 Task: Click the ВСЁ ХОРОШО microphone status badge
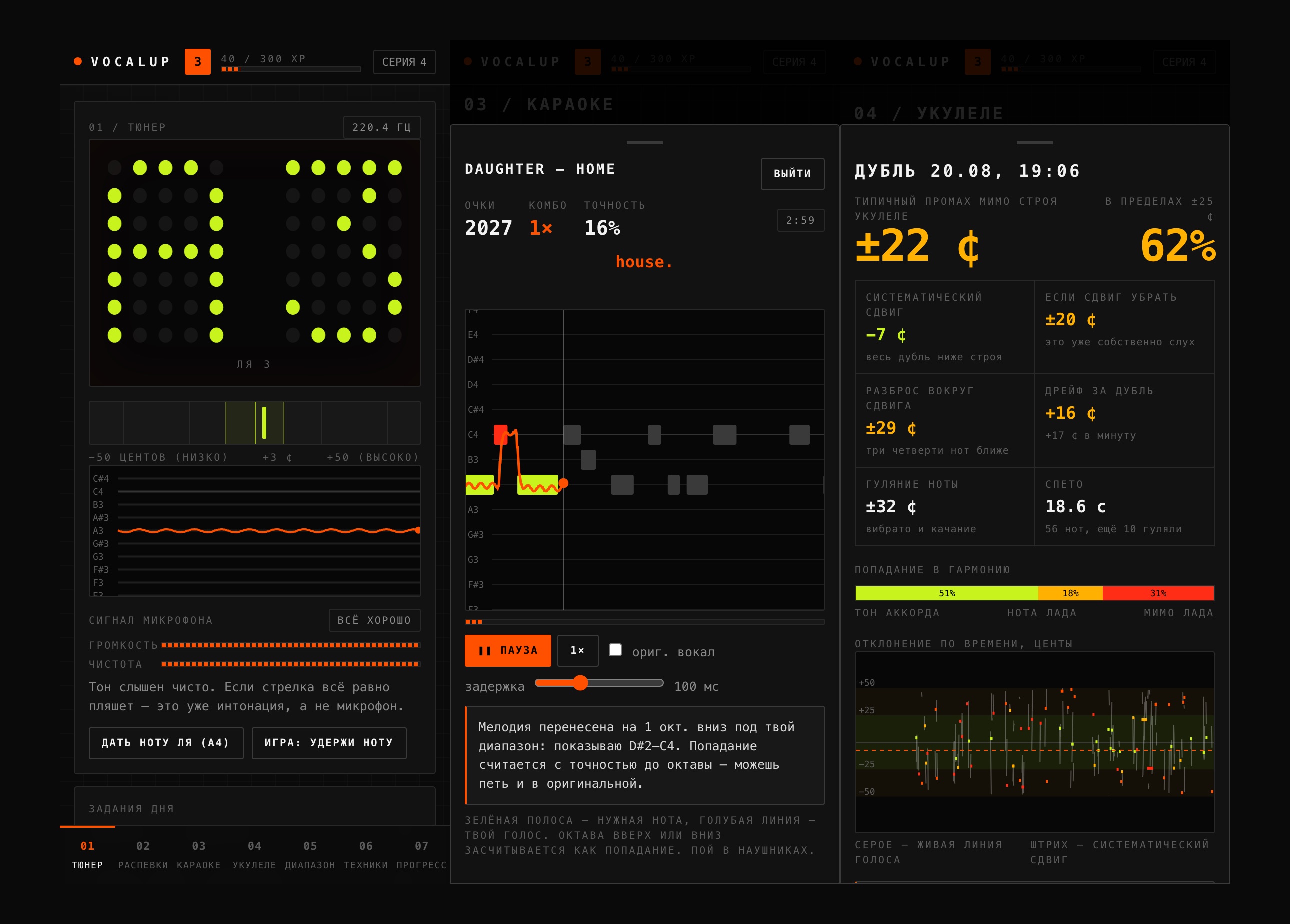tap(375, 620)
